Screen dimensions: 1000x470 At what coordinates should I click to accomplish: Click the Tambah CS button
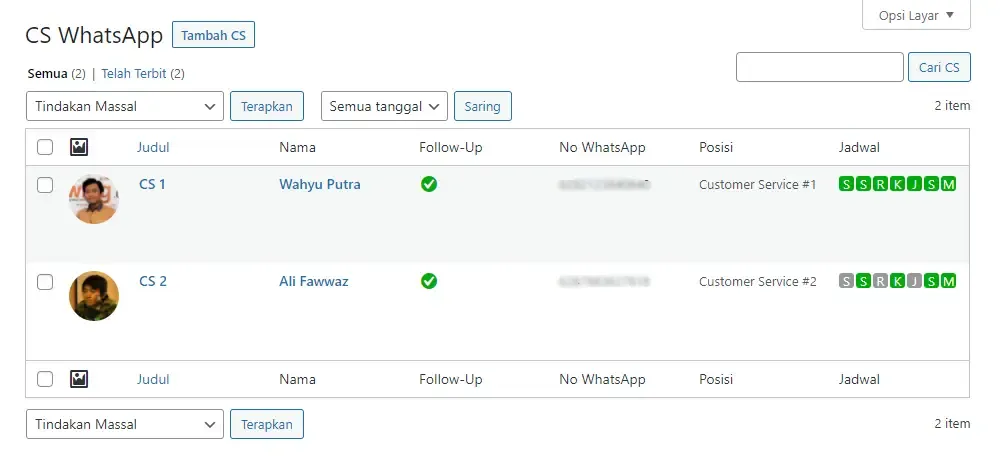pos(214,35)
